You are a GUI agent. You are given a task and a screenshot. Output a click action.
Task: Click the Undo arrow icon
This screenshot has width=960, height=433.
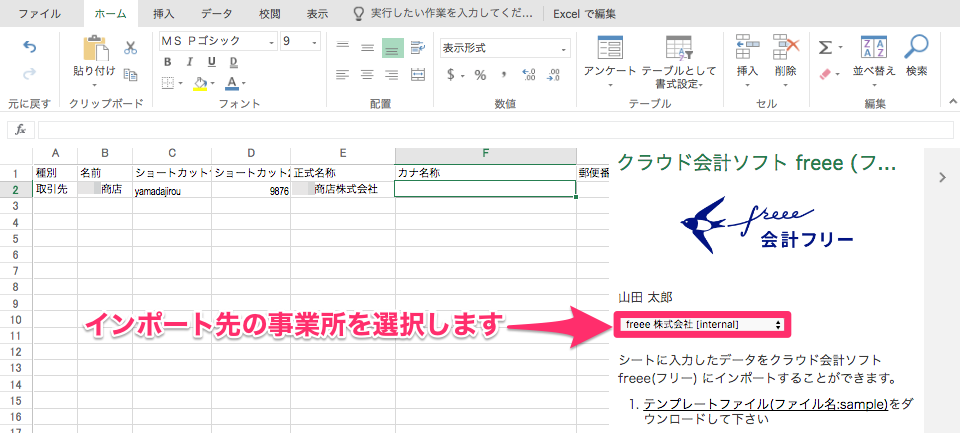(29, 48)
